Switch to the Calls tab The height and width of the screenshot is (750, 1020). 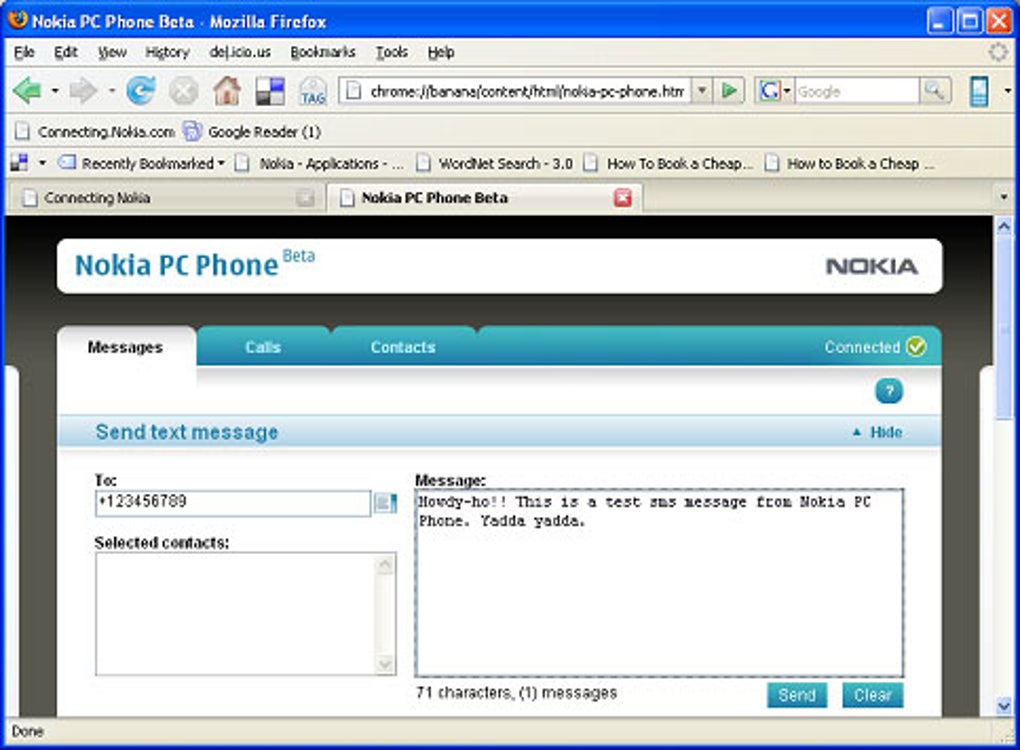click(263, 347)
